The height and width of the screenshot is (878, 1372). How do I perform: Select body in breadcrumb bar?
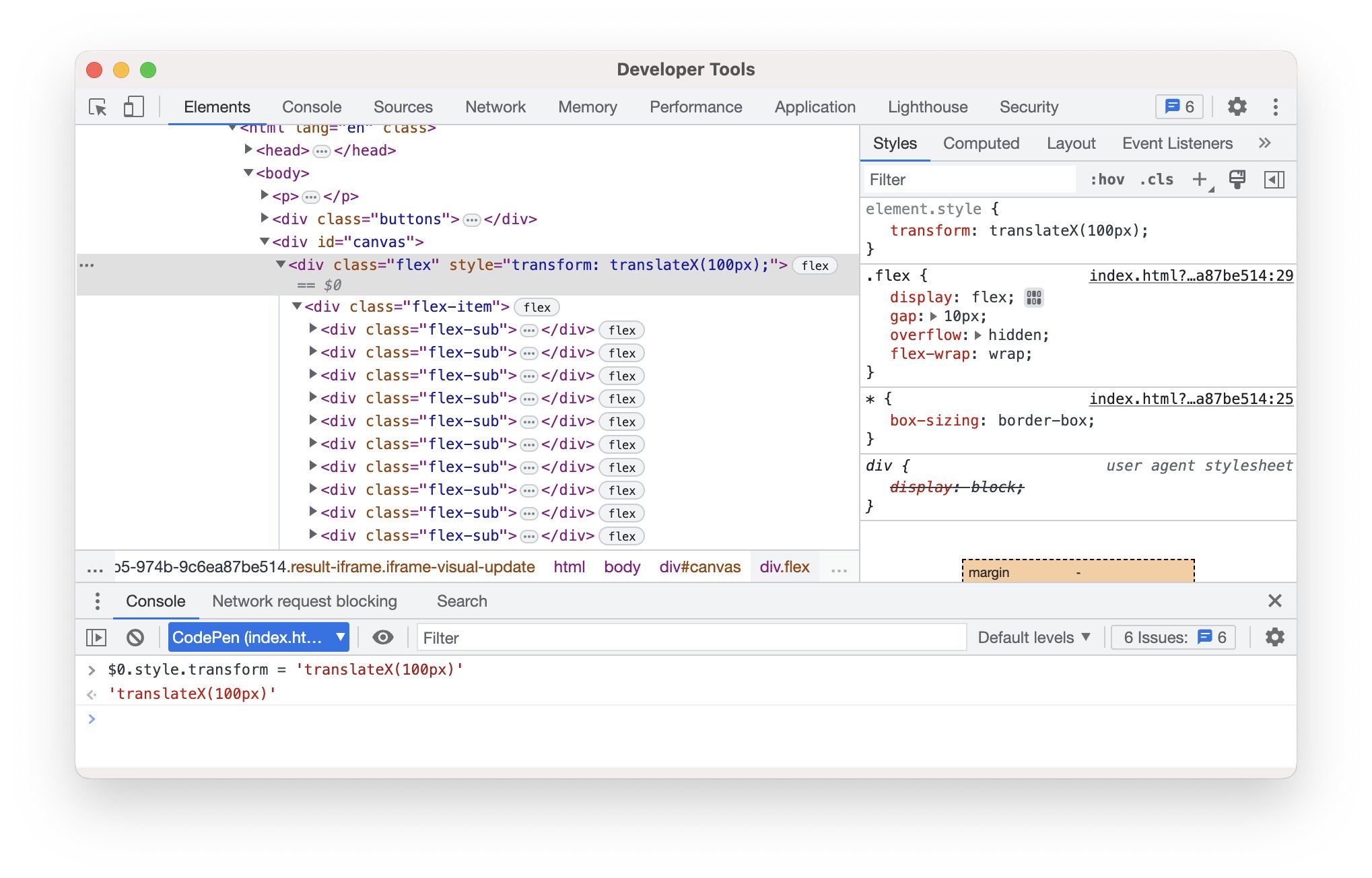[621, 567]
